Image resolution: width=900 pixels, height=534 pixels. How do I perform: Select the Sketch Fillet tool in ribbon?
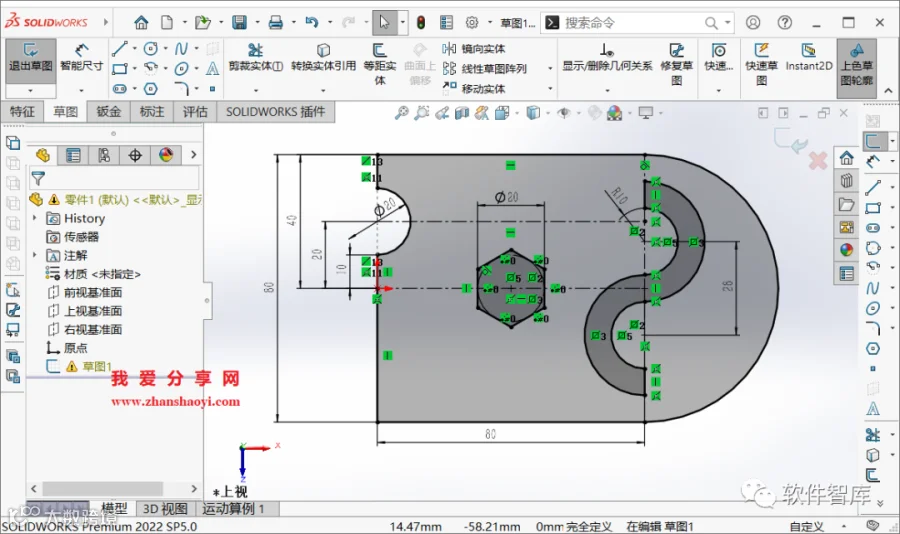pos(181,88)
